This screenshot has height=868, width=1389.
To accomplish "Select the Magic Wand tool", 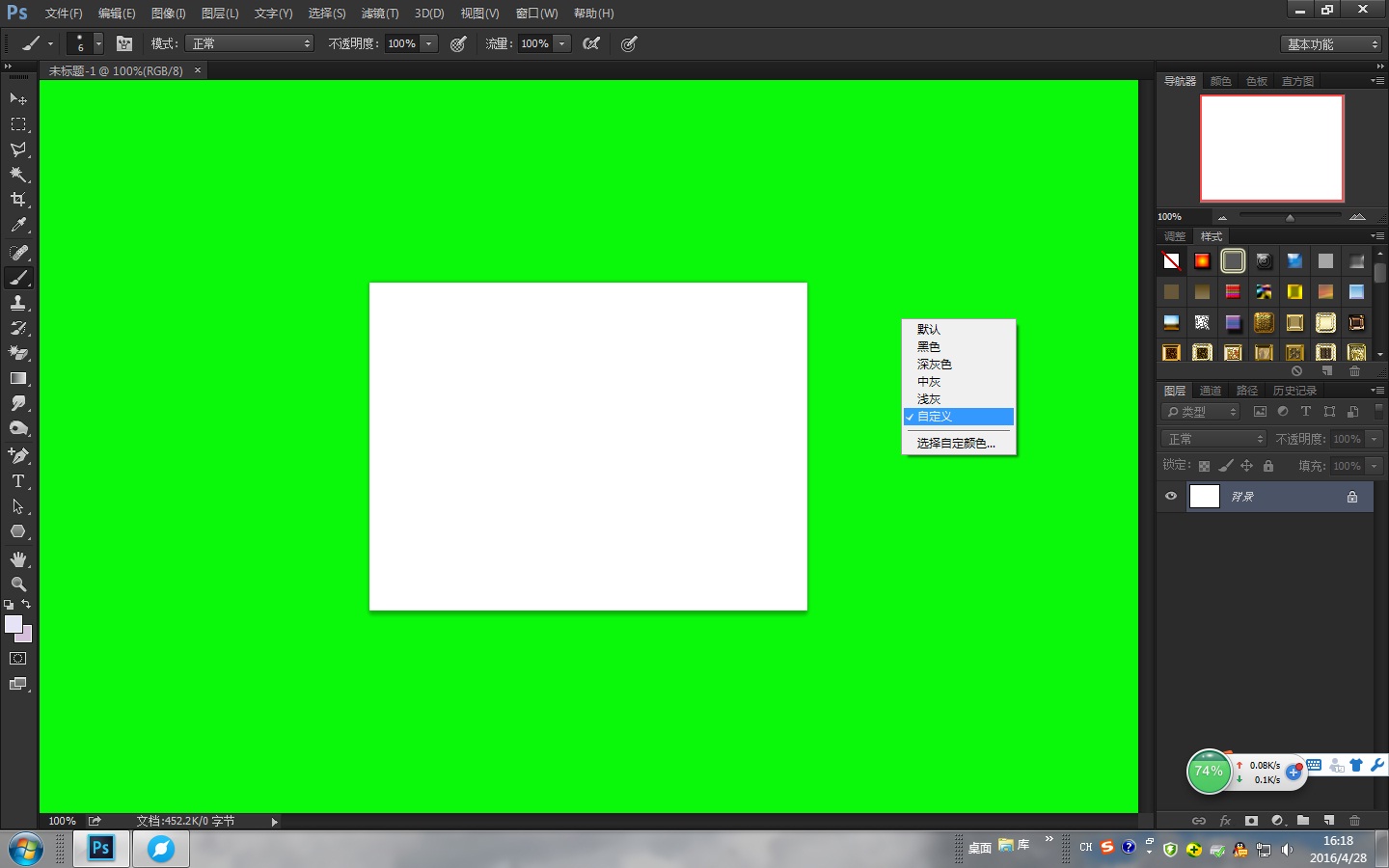I will pyautogui.click(x=18, y=175).
